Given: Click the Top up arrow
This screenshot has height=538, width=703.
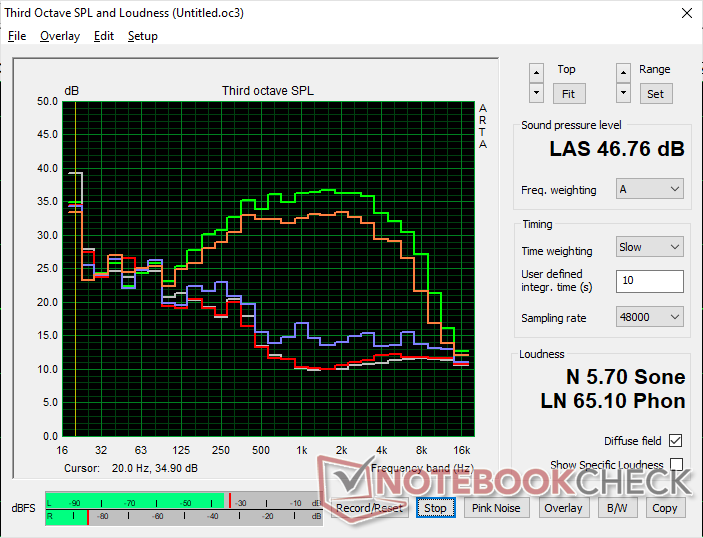Looking at the screenshot, I should pos(537,72).
